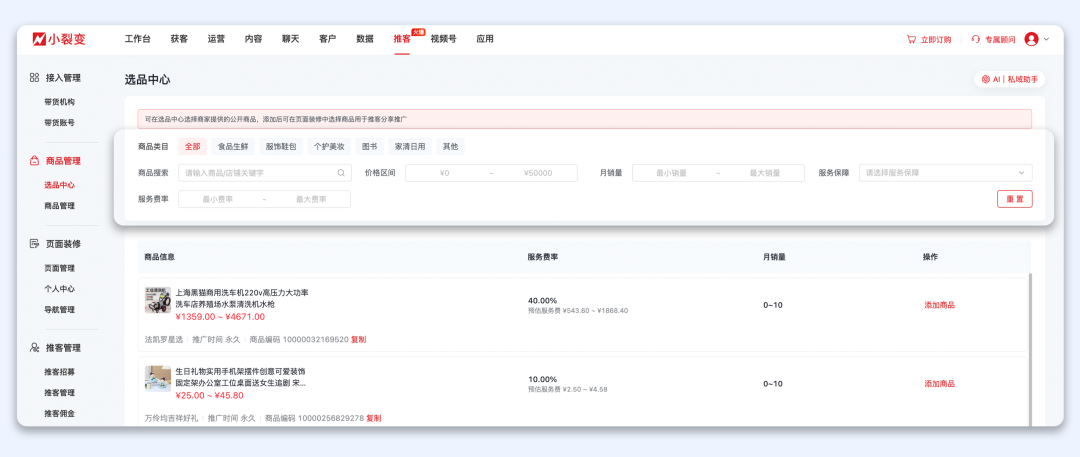
Task: Switch to the 数据 top navigation tab
Action: [x=365, y=39]
